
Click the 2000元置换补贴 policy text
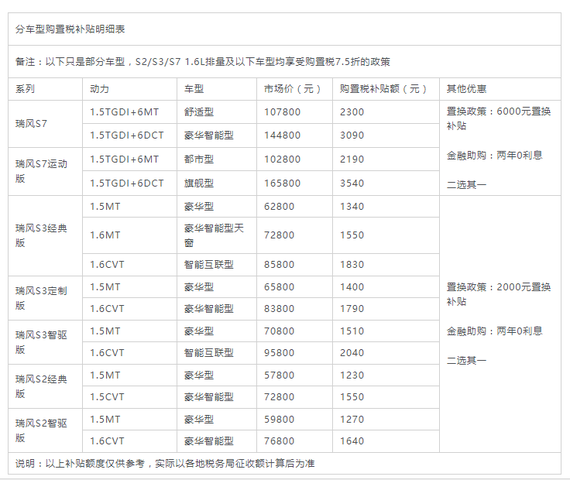[x=499, y=294]
